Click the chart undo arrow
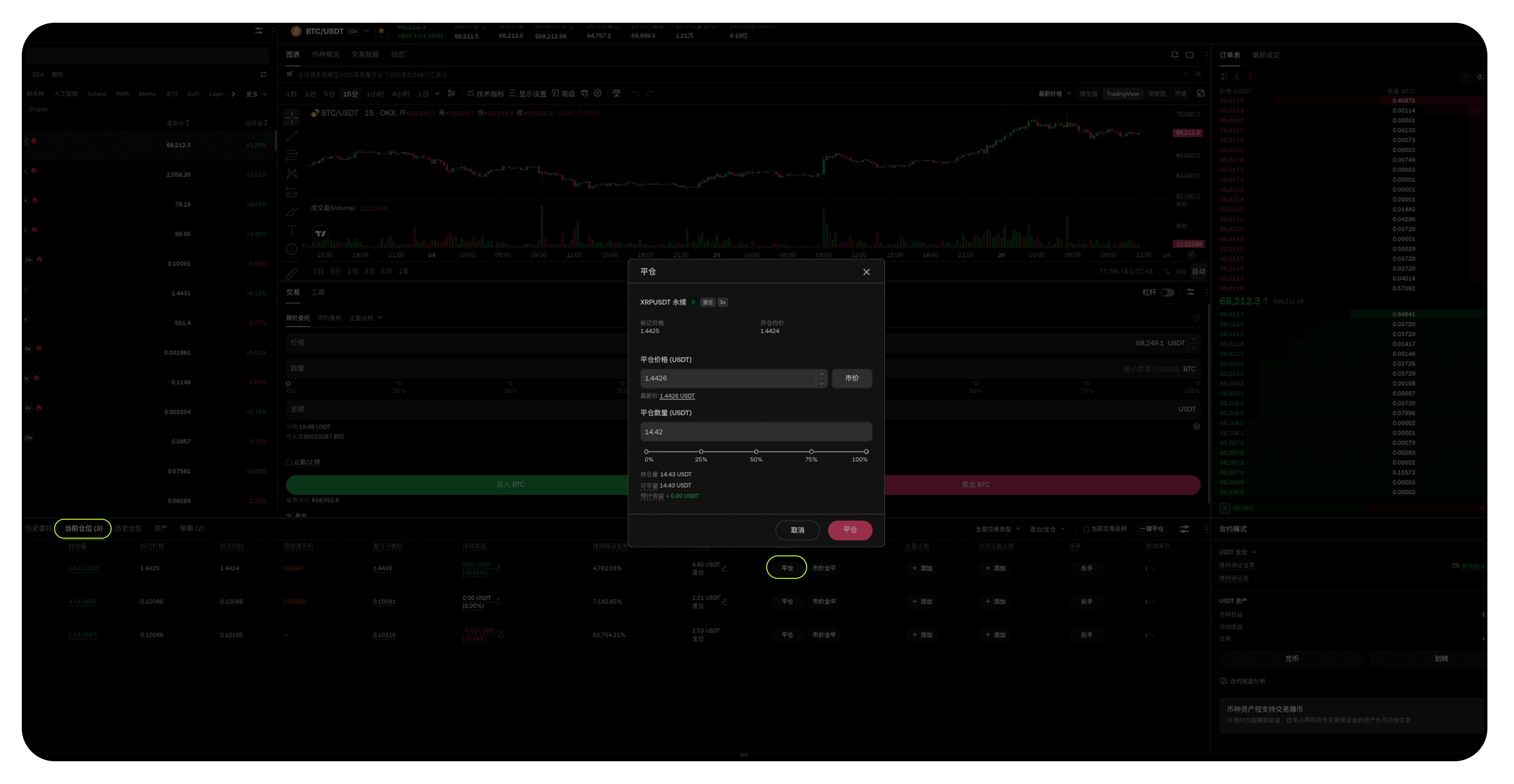The width and height of the screenshot is (1514, 784). tap(636, 93)
